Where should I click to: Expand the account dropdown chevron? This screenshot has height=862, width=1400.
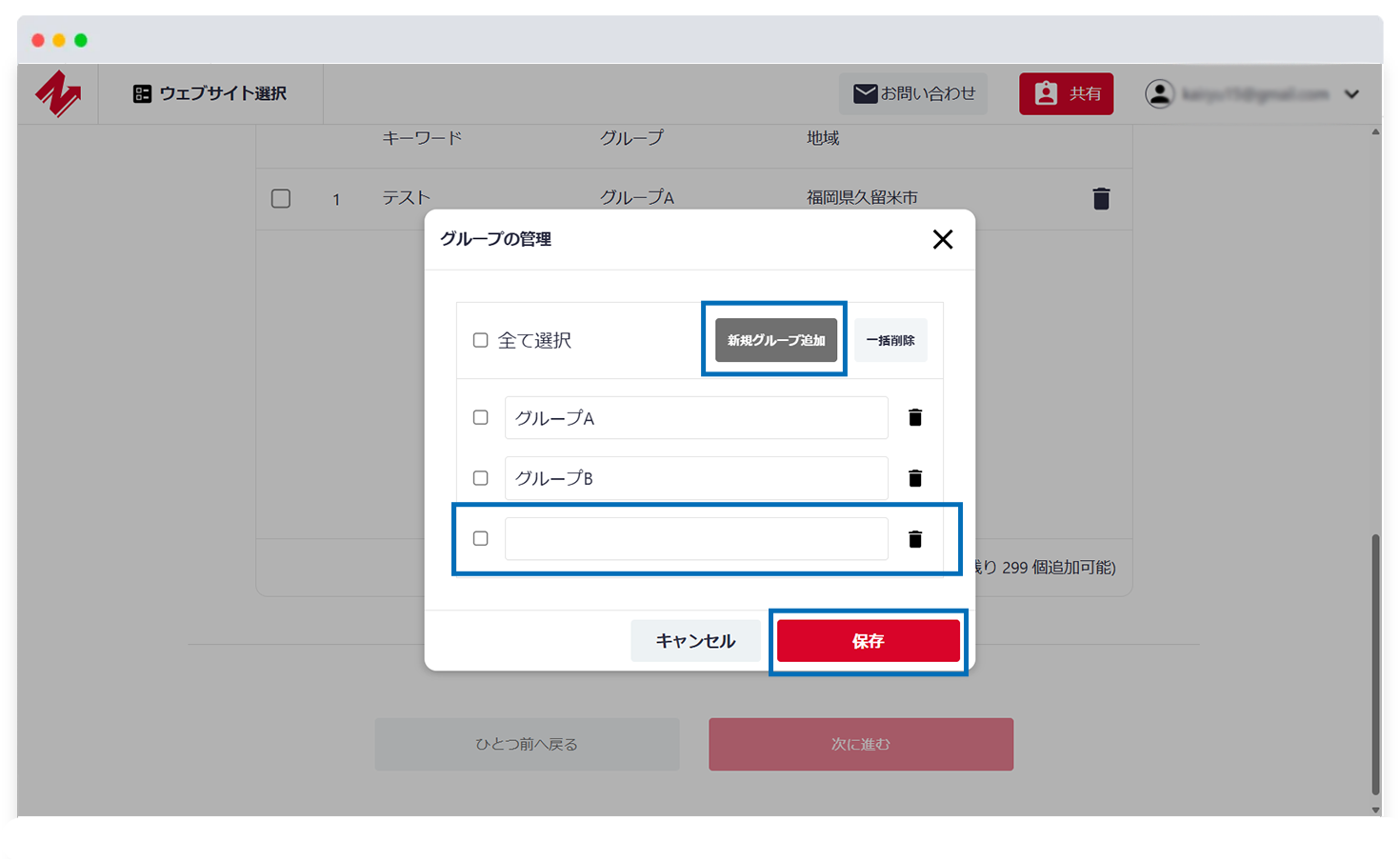1351,93
